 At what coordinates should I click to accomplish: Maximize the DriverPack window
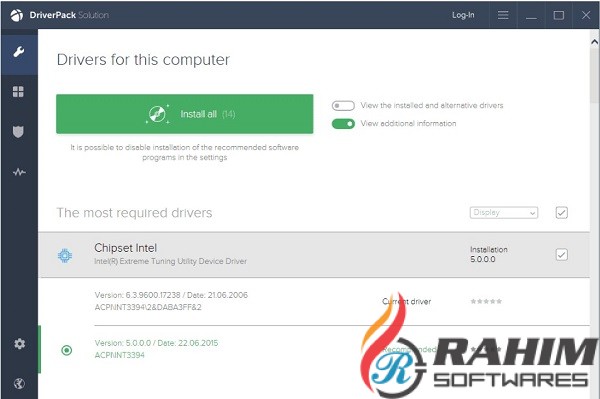559,15
